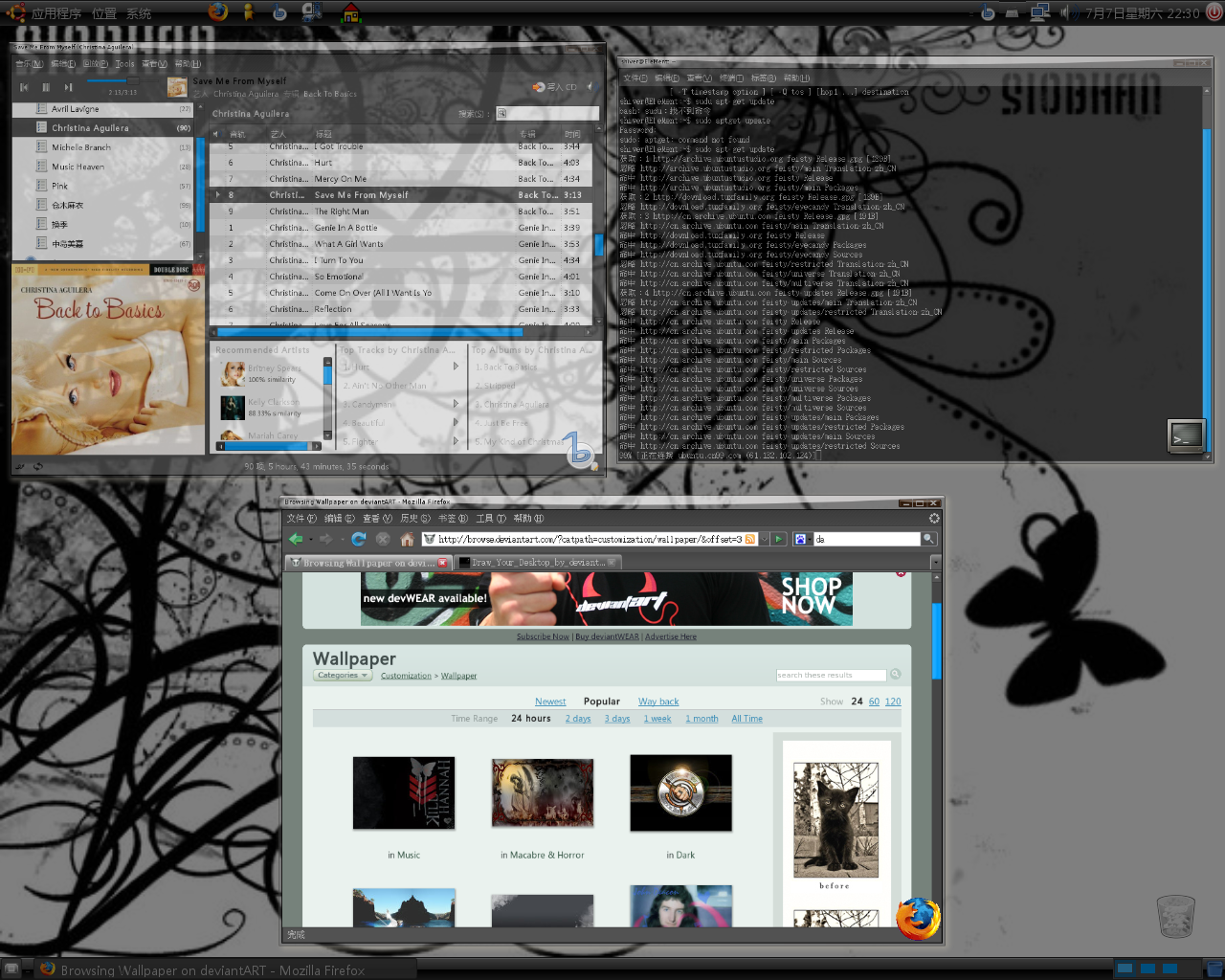Select 1 week time range link
Screen dimensions: 1225x980
[657, 719]
